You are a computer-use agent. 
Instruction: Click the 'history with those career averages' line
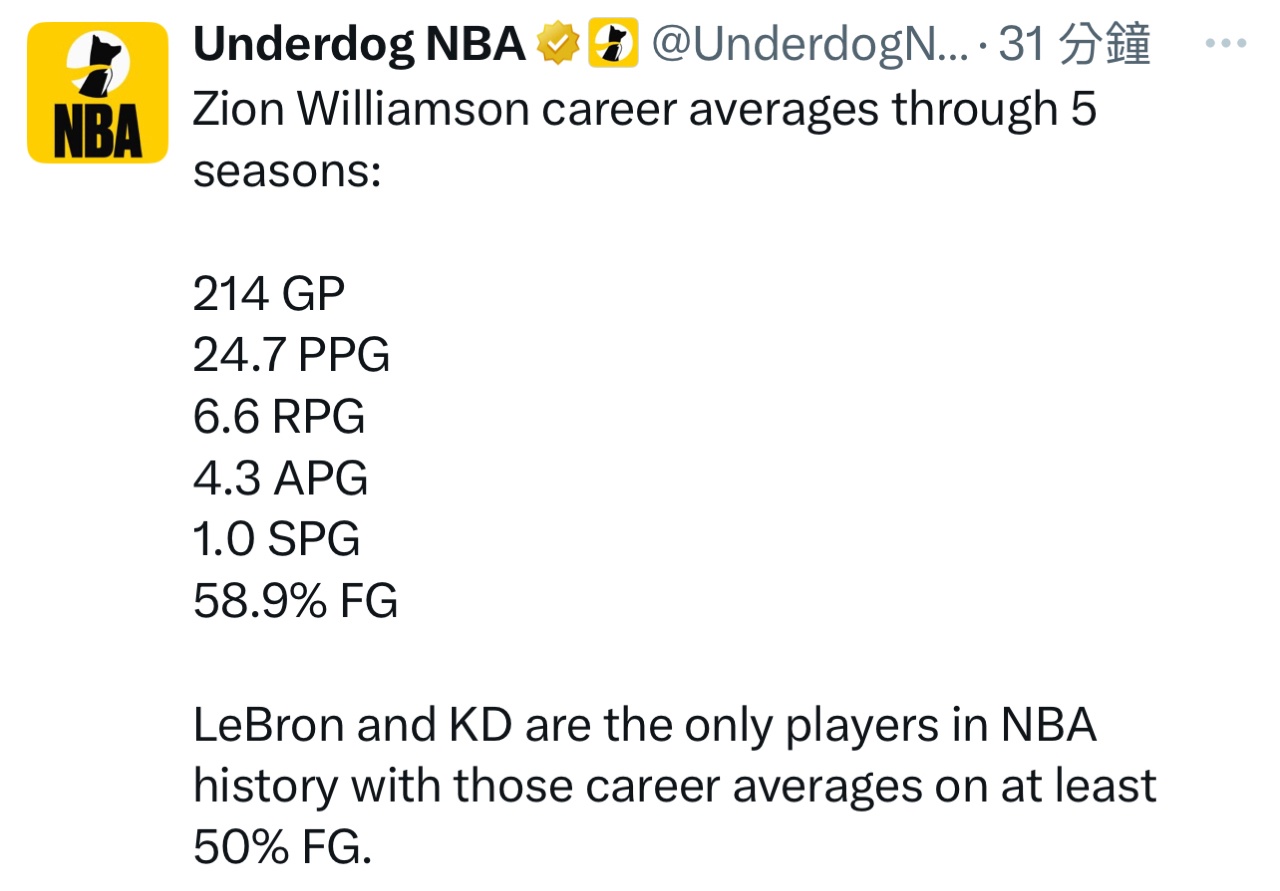(x=674, y=786)
